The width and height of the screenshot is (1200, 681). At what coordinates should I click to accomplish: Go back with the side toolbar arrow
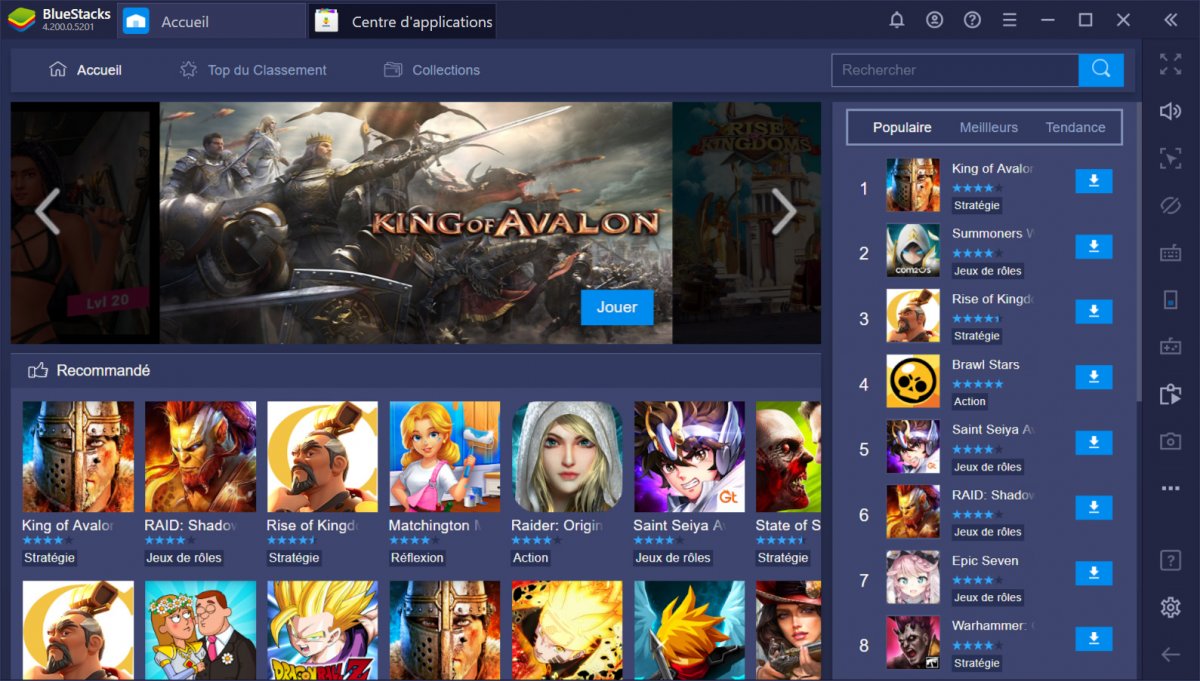point(1170,654)
